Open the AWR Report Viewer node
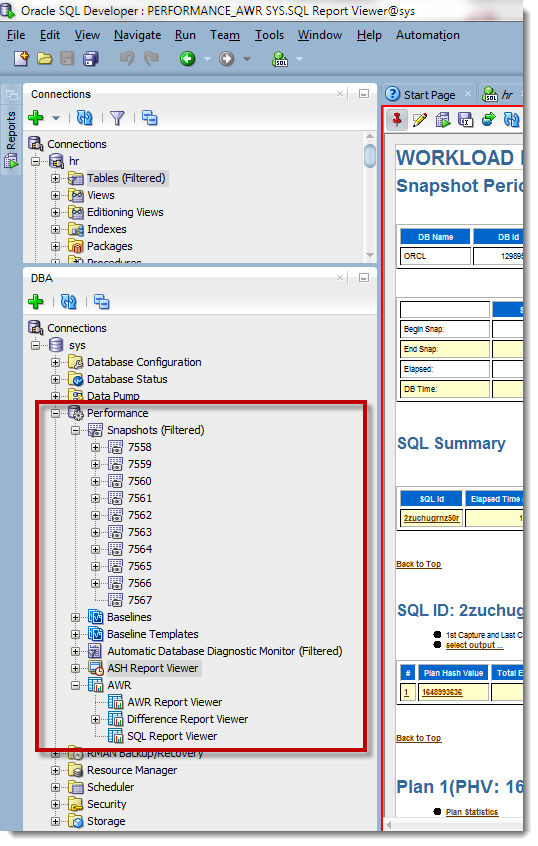 pyautogui.click(x=174, y=702)
